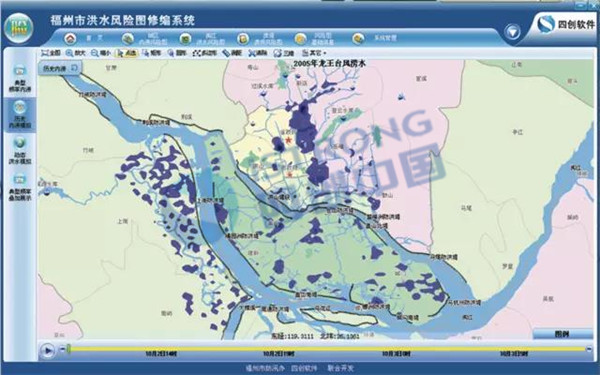Open the 其它 dropdown in the map toolbar

click(314, 53)
